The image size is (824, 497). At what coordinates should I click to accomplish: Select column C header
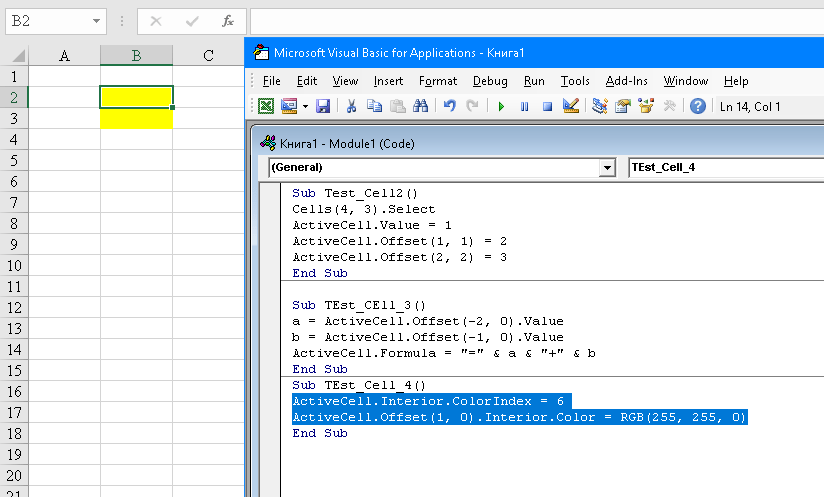tap(208, 56)
